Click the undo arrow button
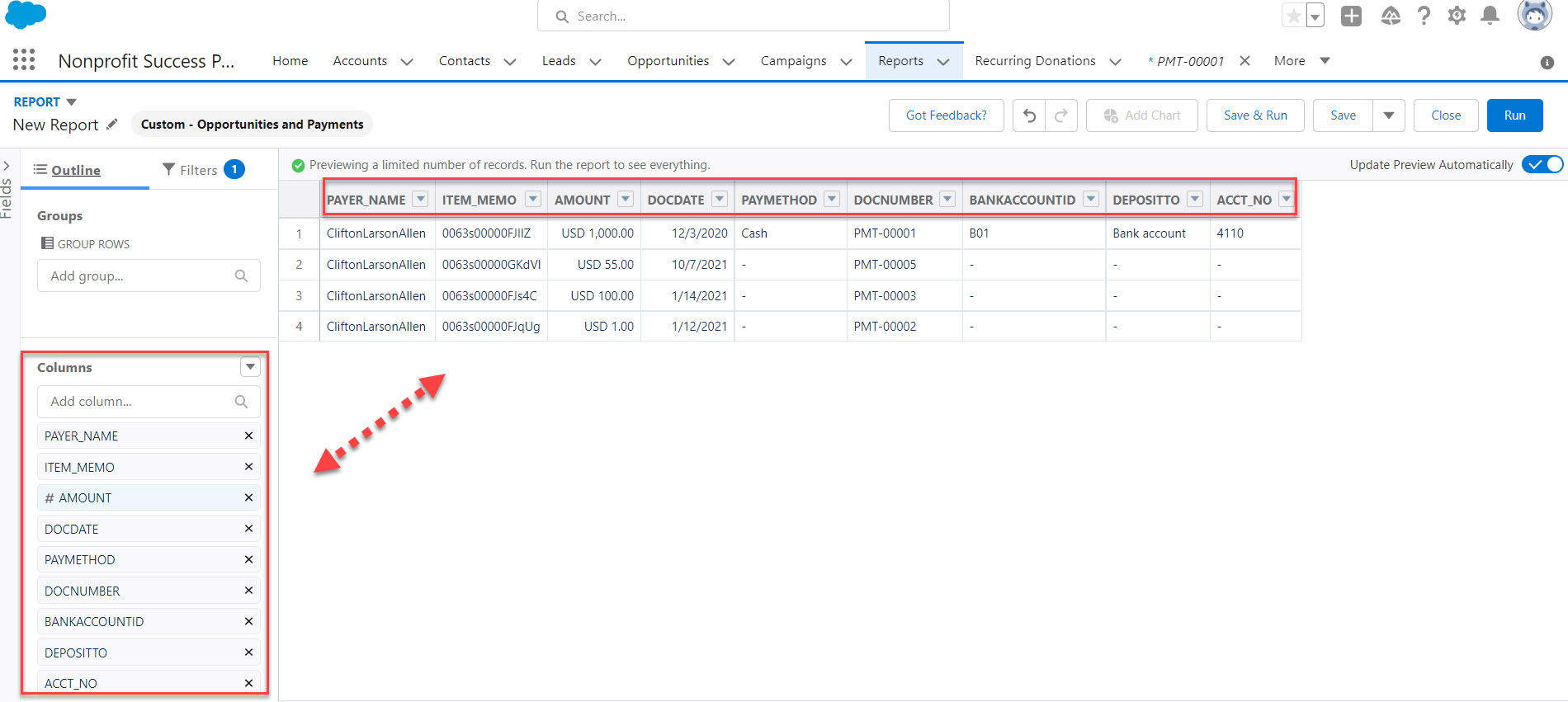The height and width of the screenshot is (702, 1568). pos(1029,115)
